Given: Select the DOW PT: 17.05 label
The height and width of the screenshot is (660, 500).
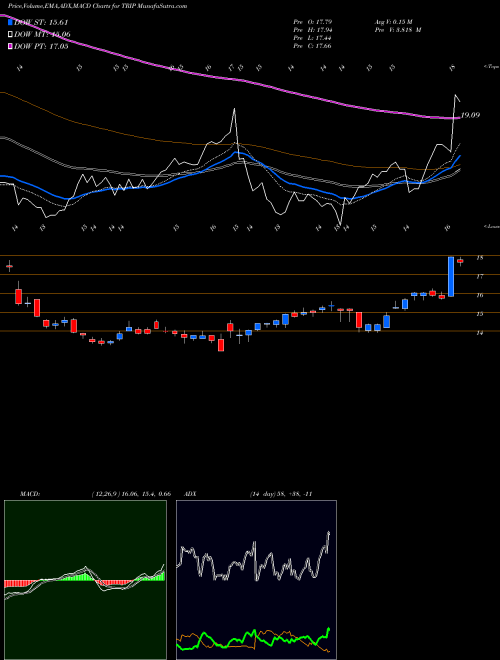Looking at the screenshot, I should point(41,46).
